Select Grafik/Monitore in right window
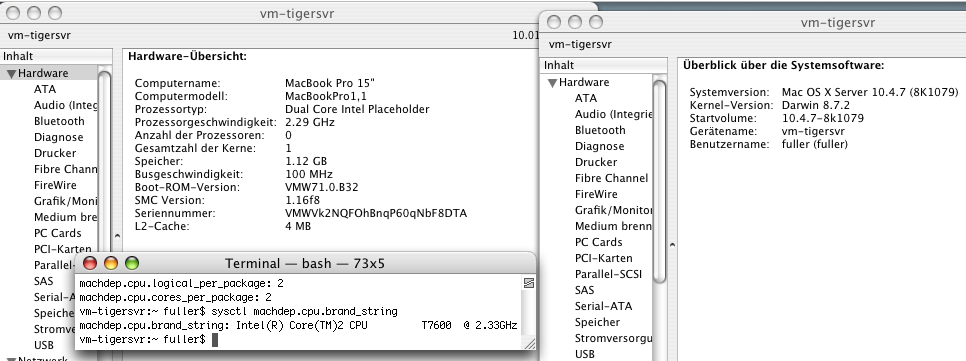966x361 pixels. pos(613,210)
